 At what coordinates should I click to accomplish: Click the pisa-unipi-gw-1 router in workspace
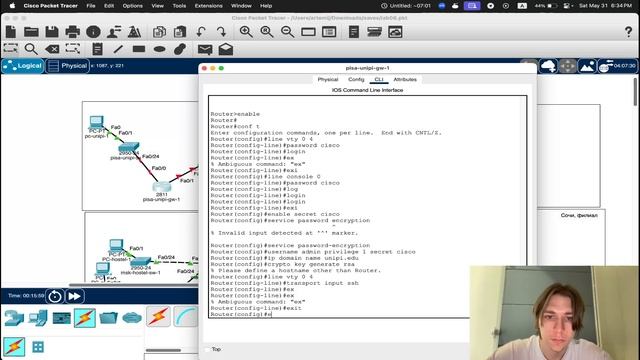162,187
